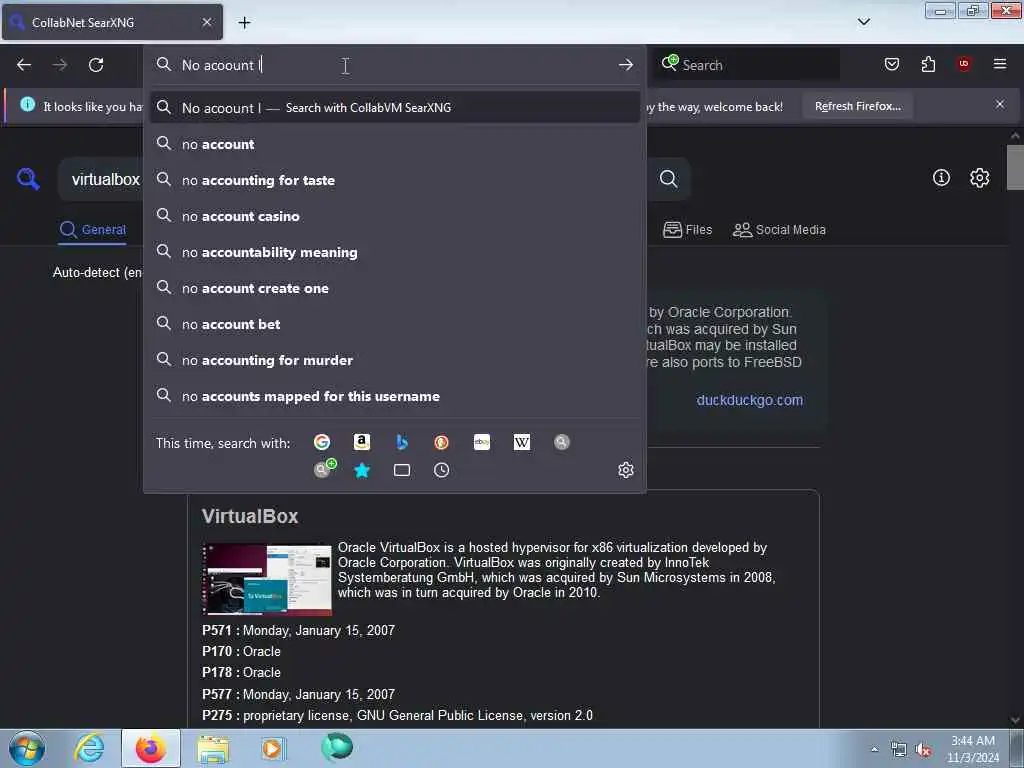Open a new tab with plus button
The height and width of the screenshot is (768, 1024).
click(244, 23)
